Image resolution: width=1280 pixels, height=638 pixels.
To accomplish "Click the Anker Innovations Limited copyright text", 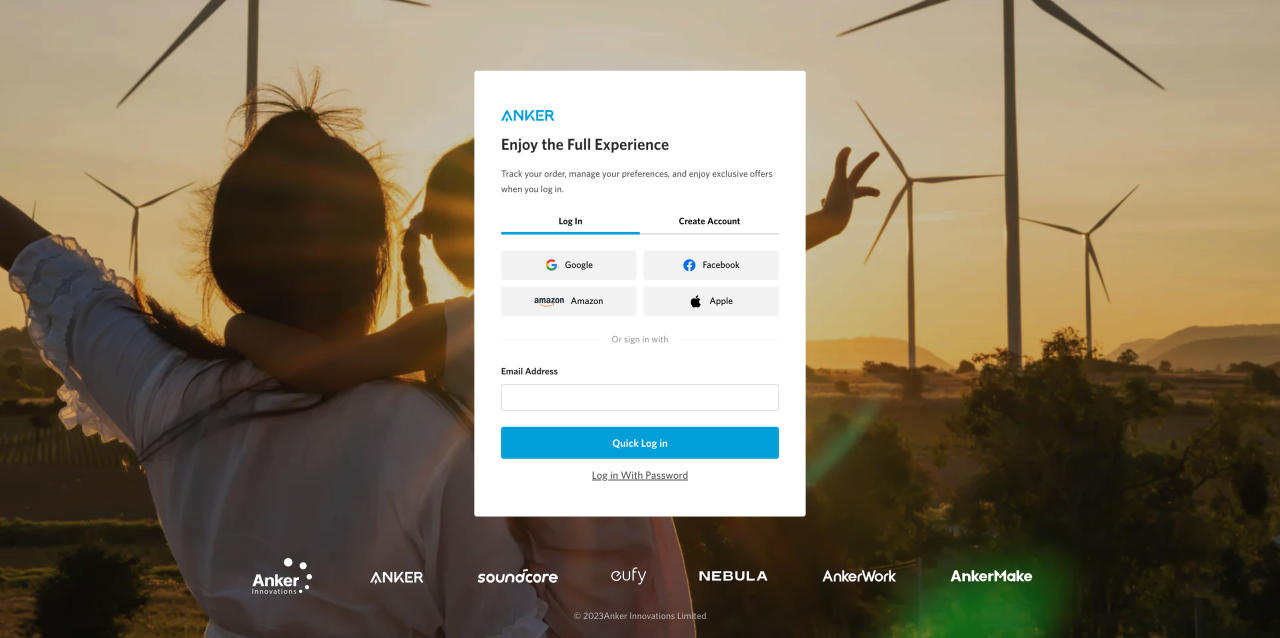I will click(x=640, y=616).
